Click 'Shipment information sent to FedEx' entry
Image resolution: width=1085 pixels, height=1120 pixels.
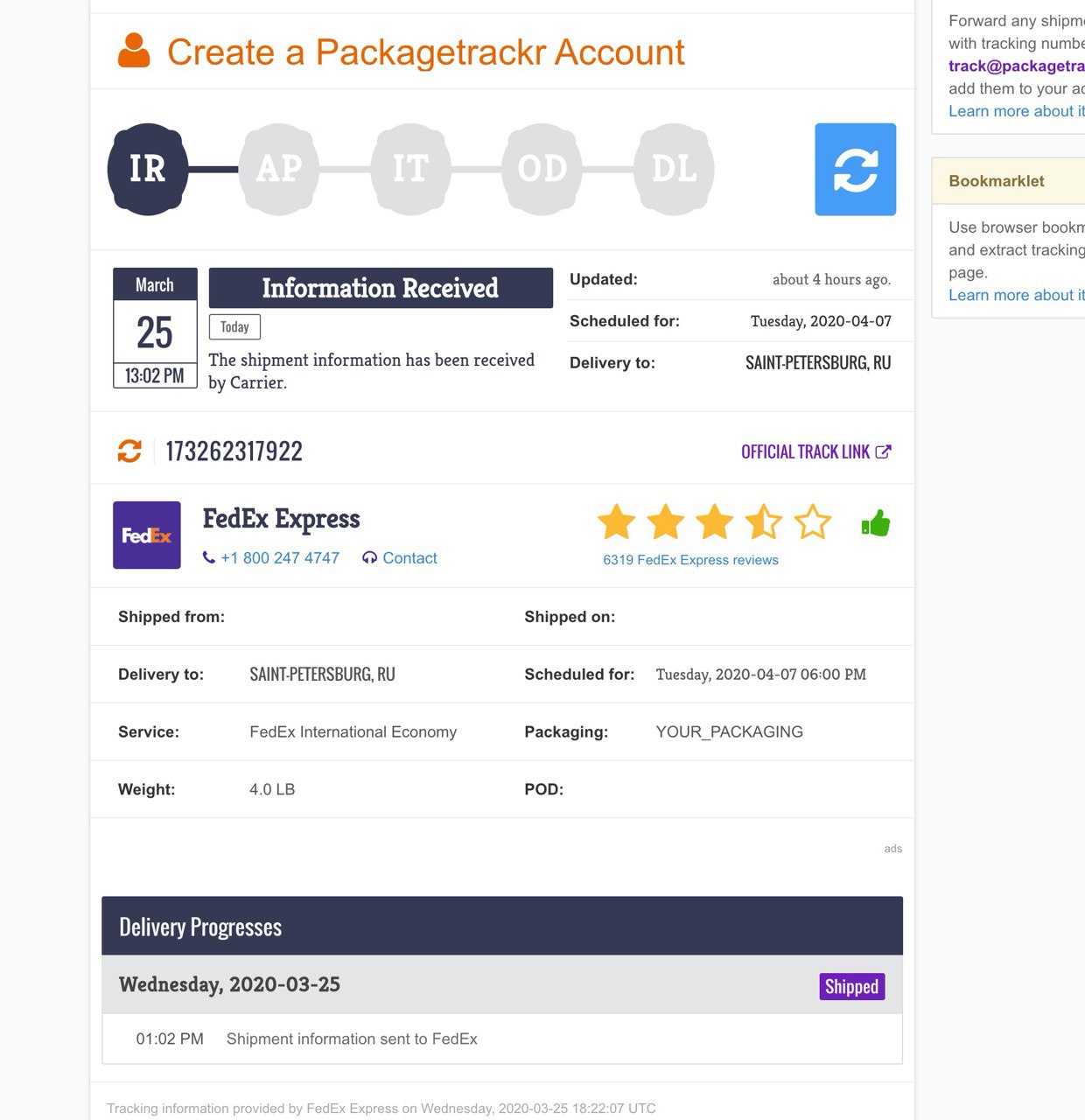352,1039
